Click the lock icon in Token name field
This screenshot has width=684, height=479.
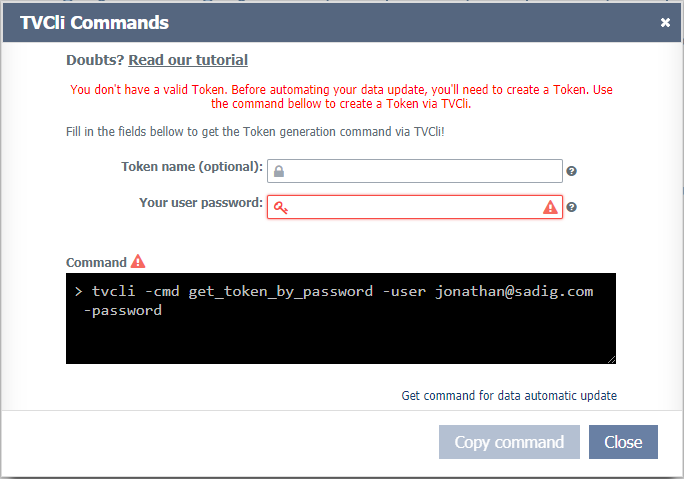pos(279,171)
